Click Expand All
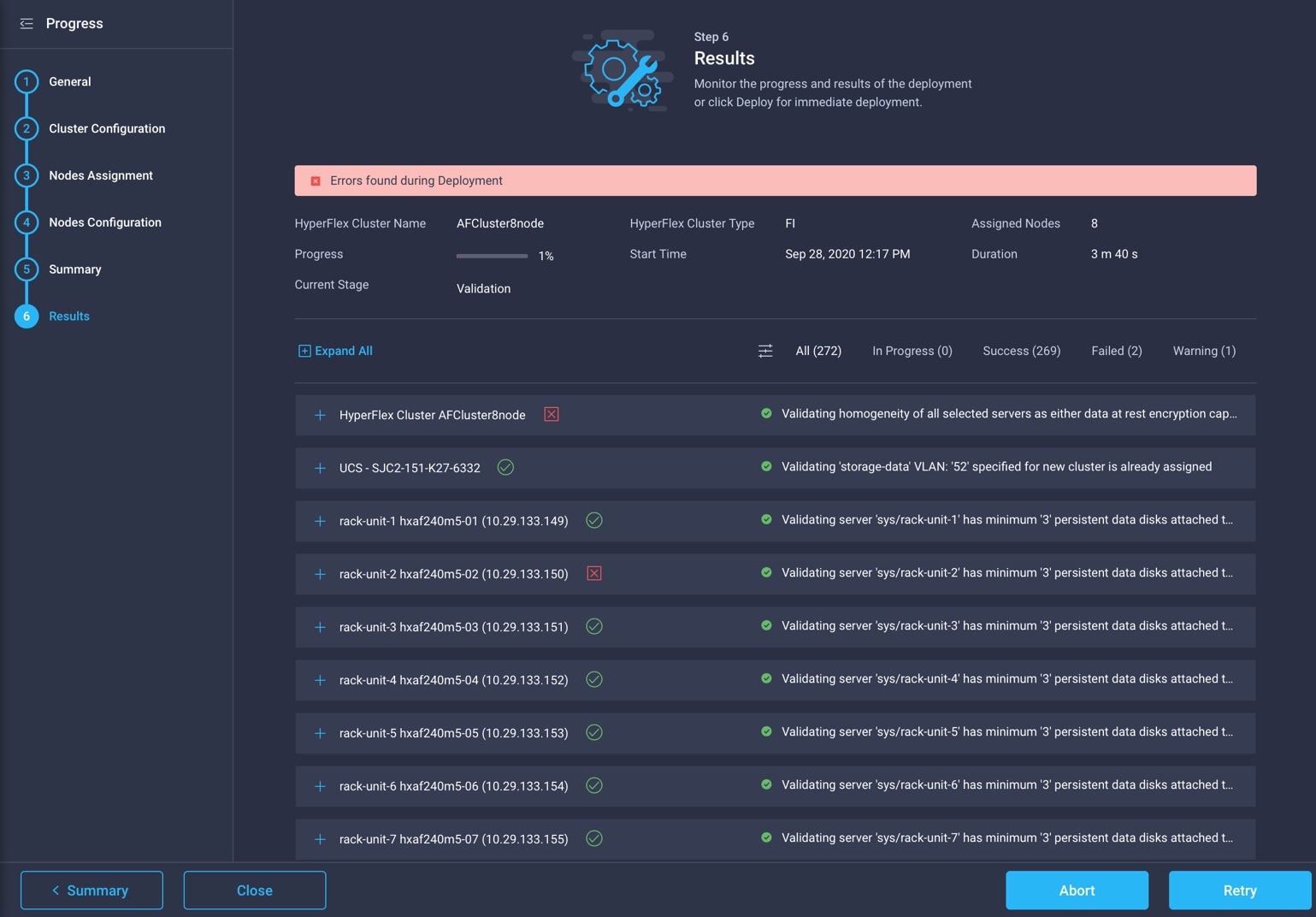The height and width of the screenshot is (917, 1316). tap(335, 351)
